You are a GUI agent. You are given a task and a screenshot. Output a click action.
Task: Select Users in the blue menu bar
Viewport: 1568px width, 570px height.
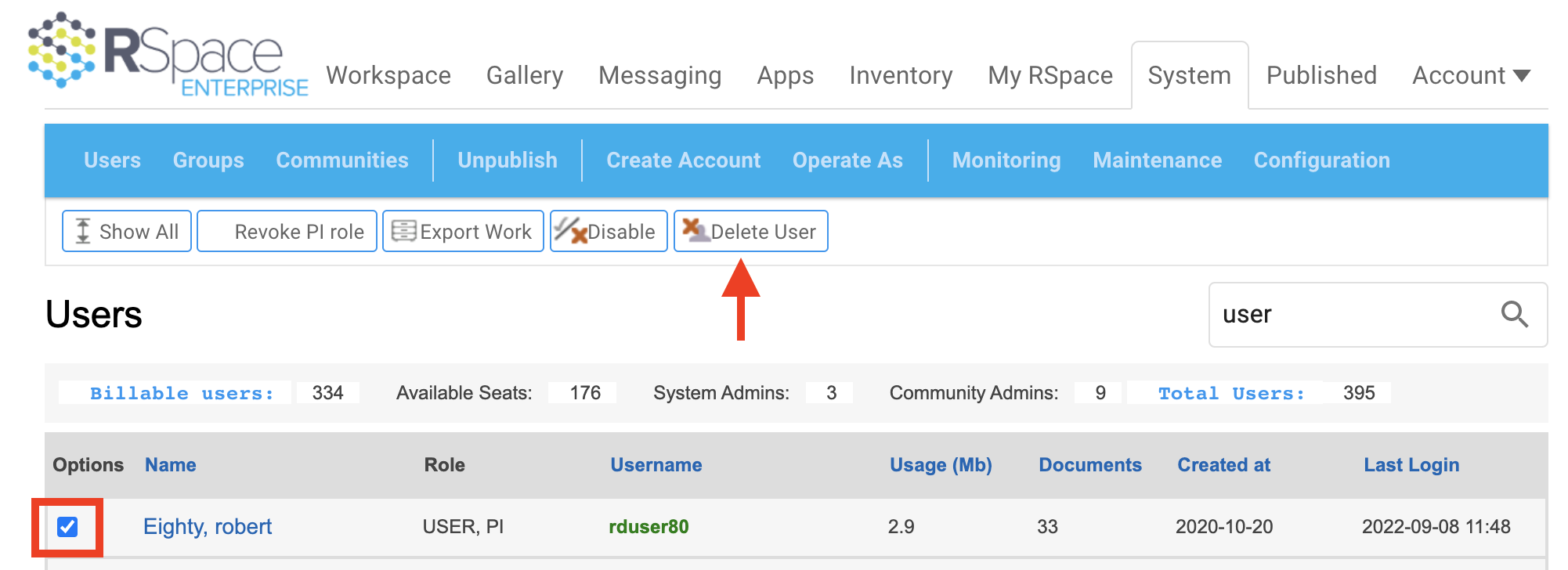113,160
